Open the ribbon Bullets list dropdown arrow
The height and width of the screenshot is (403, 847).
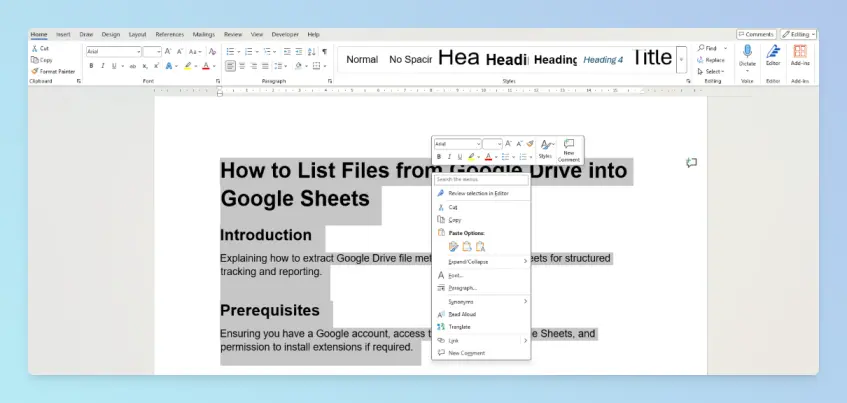pos(238,52)
